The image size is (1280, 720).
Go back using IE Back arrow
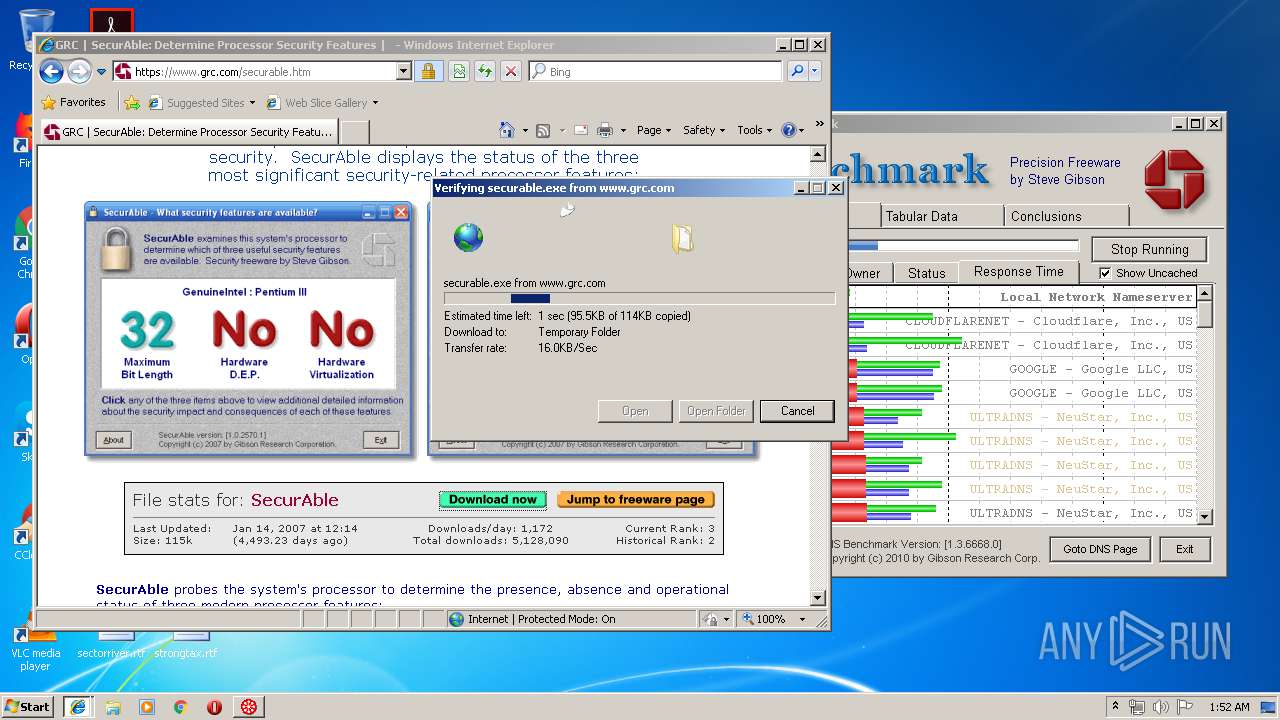51,71
